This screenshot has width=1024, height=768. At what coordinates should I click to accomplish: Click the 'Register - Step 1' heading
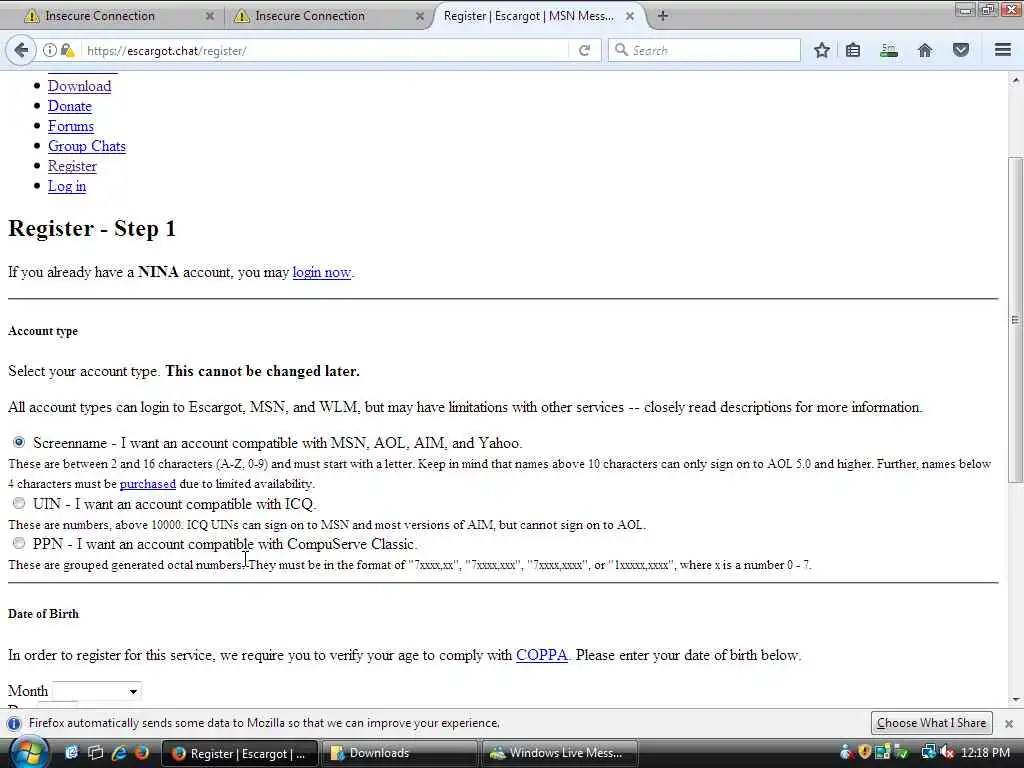(92, 229)
